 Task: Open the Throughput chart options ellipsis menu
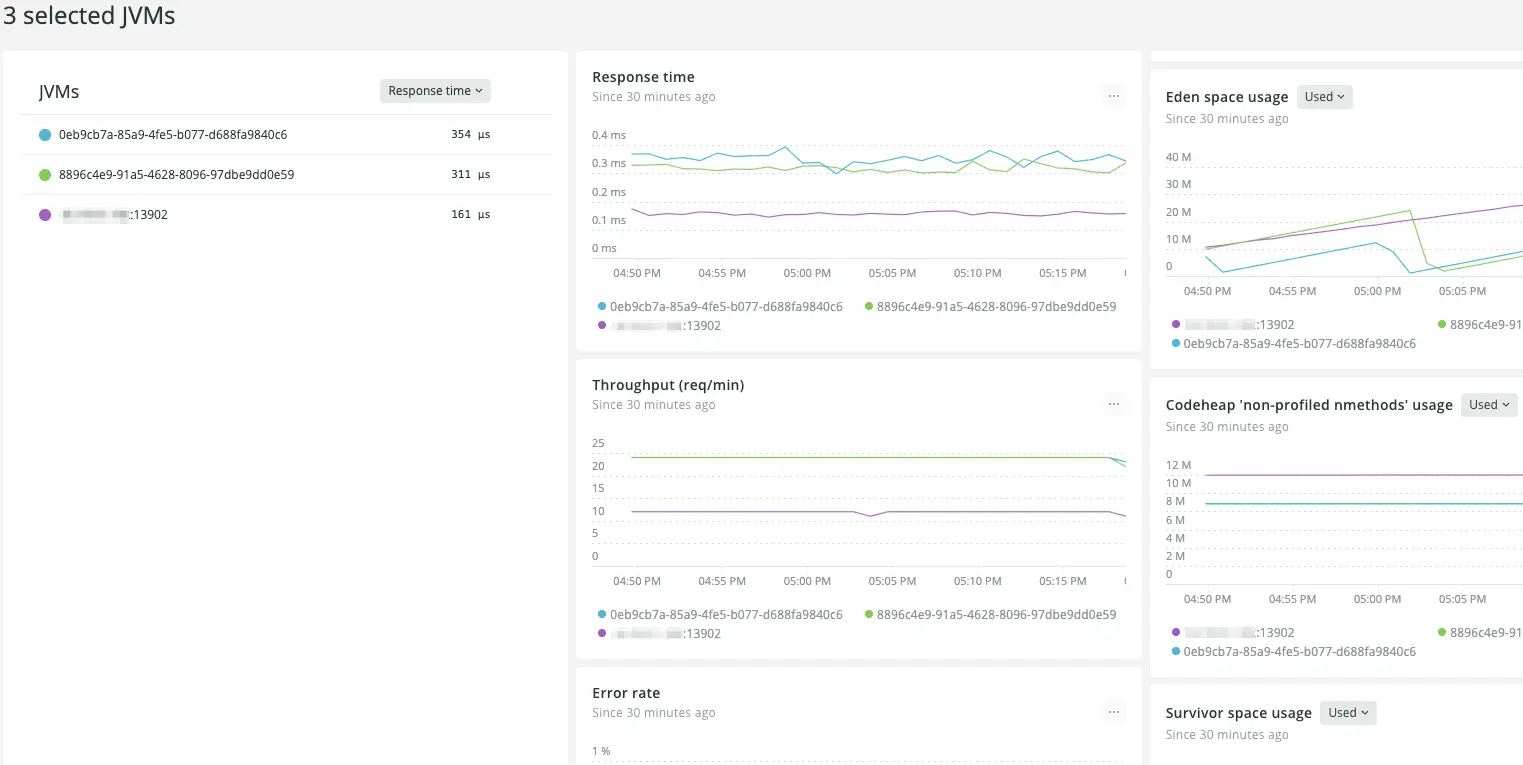click(1114, 403)
